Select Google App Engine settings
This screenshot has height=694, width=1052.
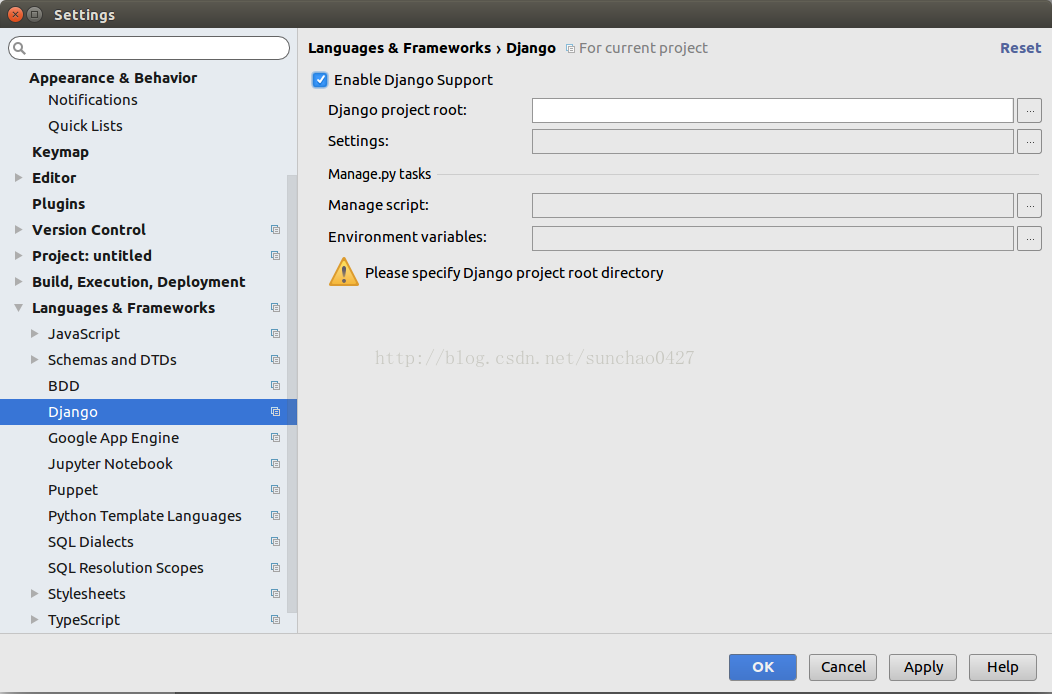113,438
